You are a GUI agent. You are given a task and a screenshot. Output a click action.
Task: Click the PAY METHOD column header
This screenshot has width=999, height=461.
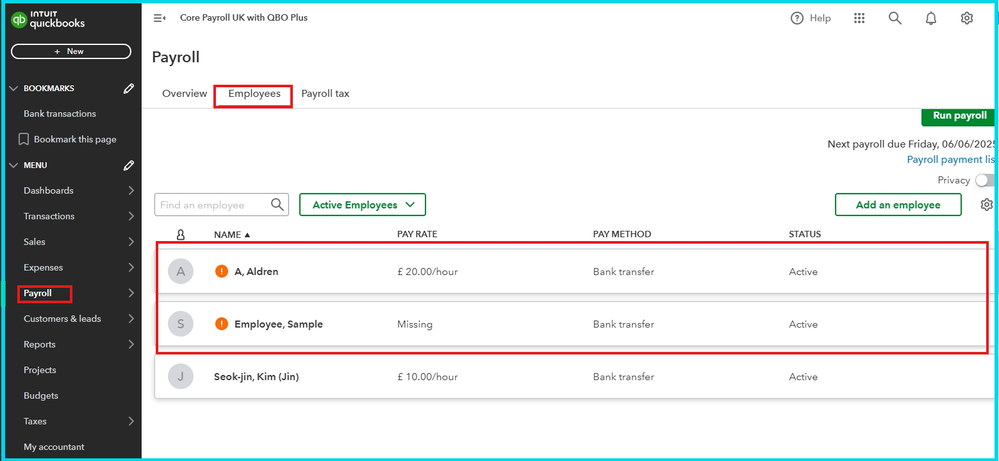point(622,234)
